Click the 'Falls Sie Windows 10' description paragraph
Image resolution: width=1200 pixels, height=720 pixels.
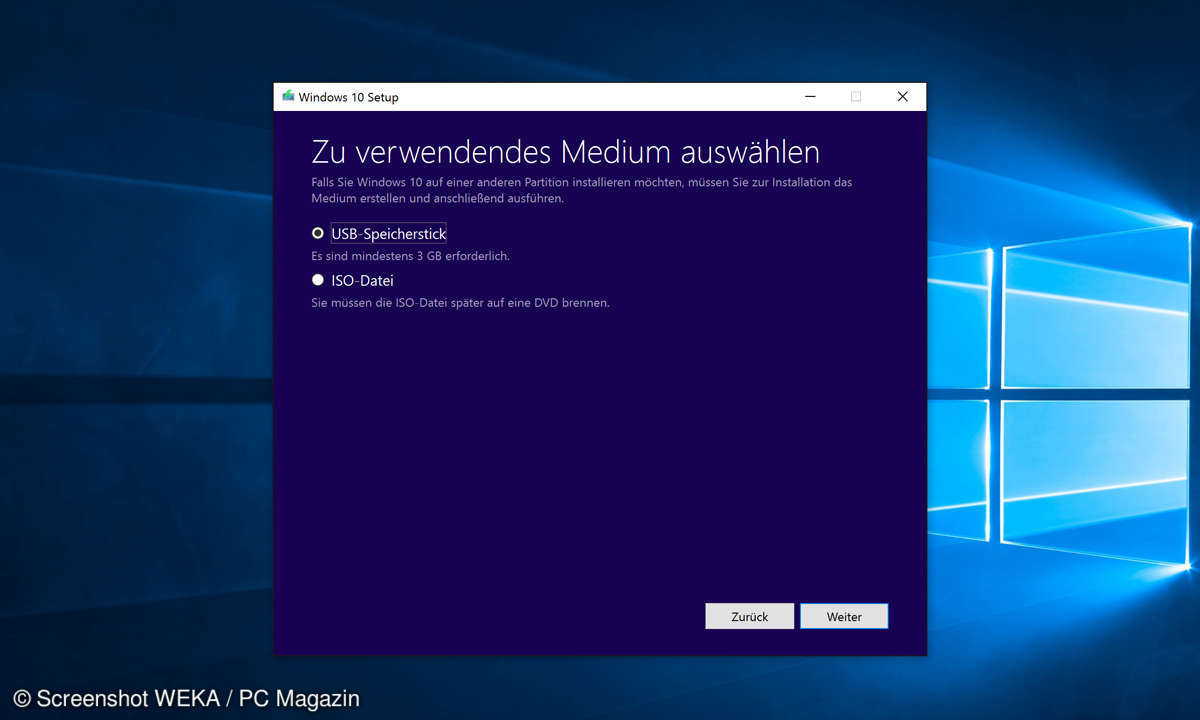[582, 190]
